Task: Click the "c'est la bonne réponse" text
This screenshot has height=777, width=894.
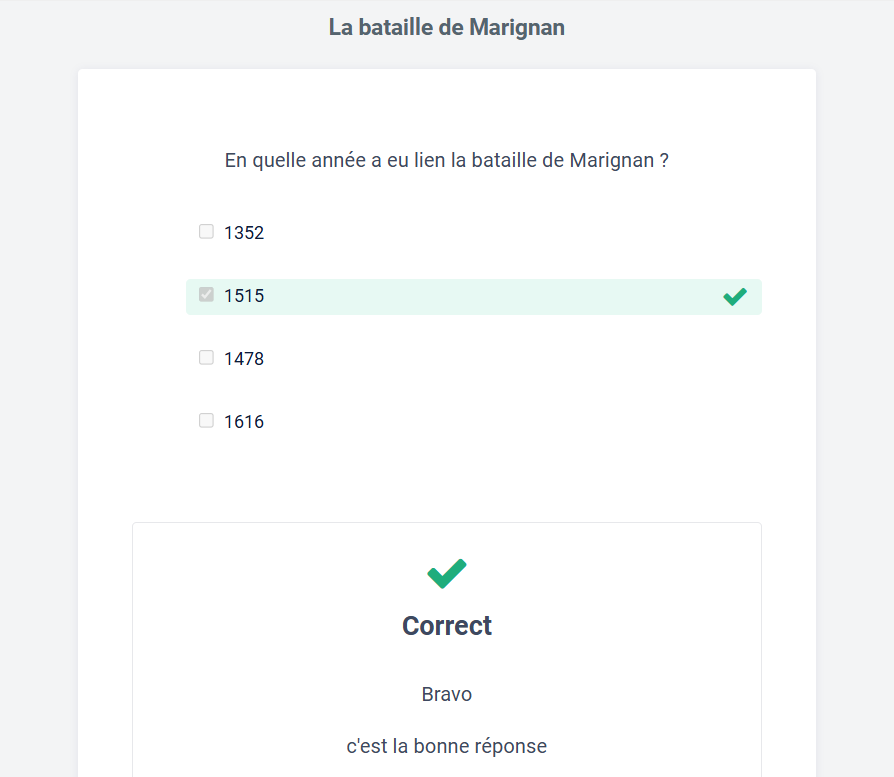Action: pos(447,746)
